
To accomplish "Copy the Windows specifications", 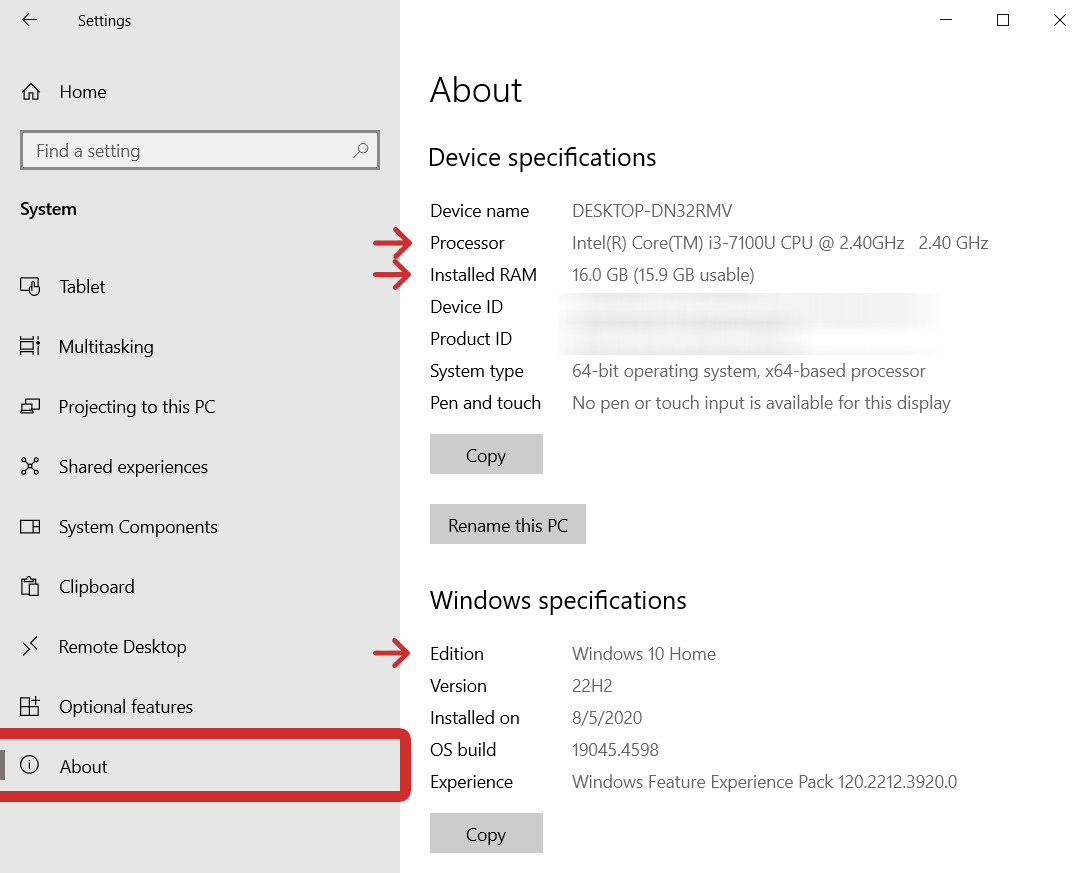I will pyautogui.click(x=486, y=834).
